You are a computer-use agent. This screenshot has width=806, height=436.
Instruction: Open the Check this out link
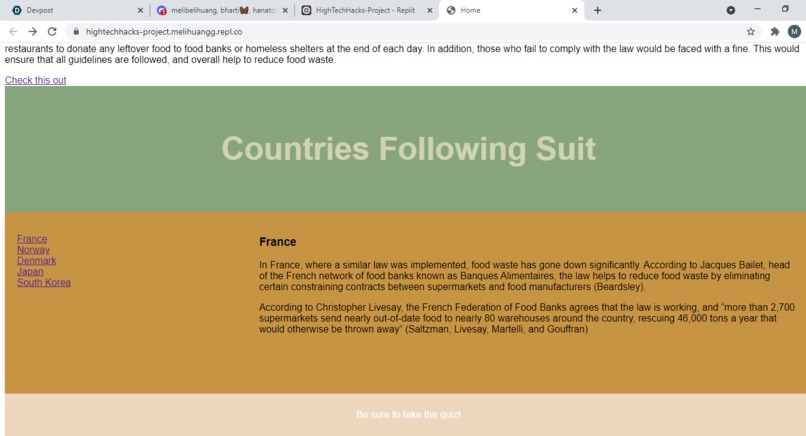coord(35,80)
